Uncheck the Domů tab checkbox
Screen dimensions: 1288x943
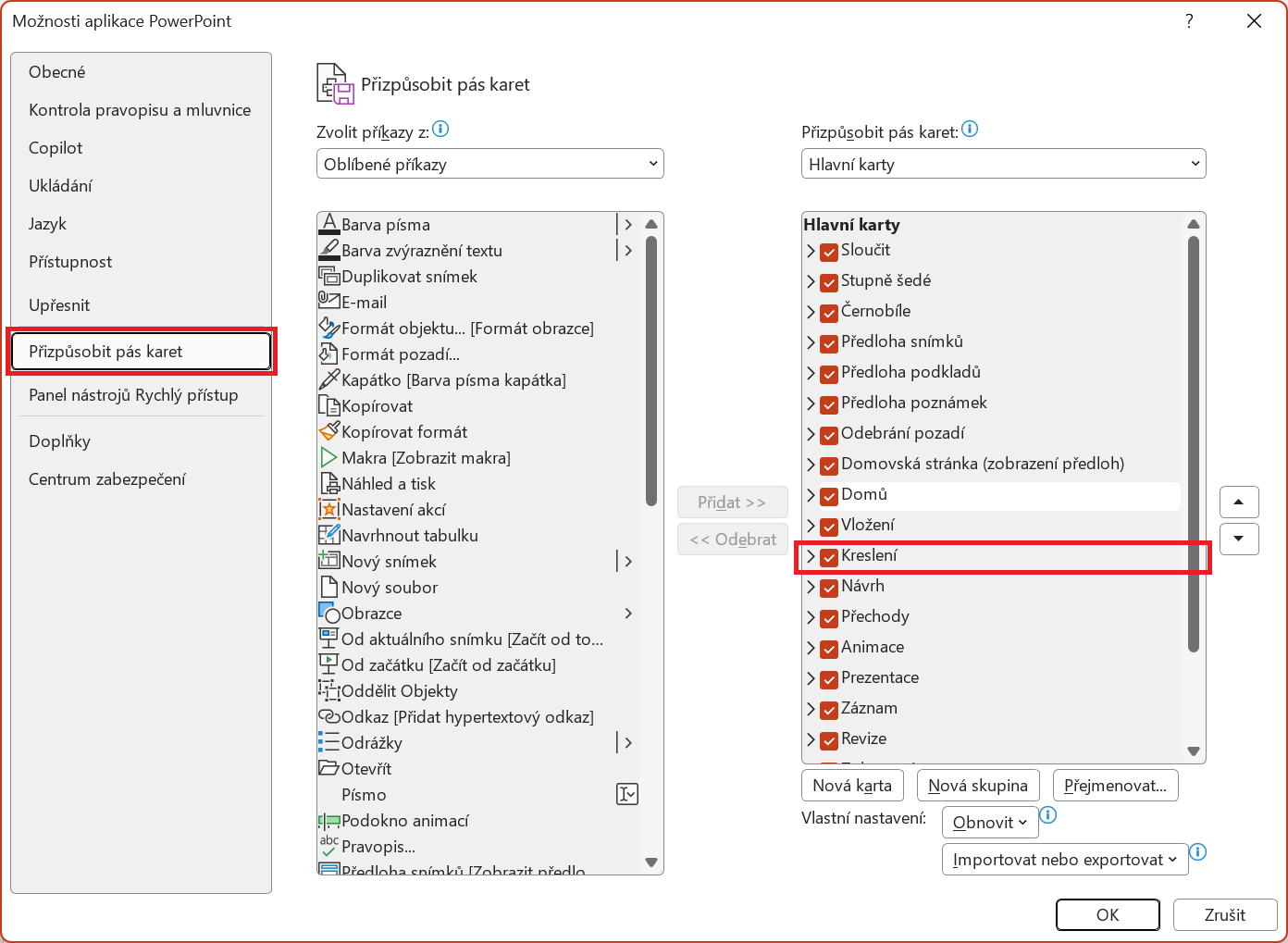pyautogui.click(x=829, y=495)
